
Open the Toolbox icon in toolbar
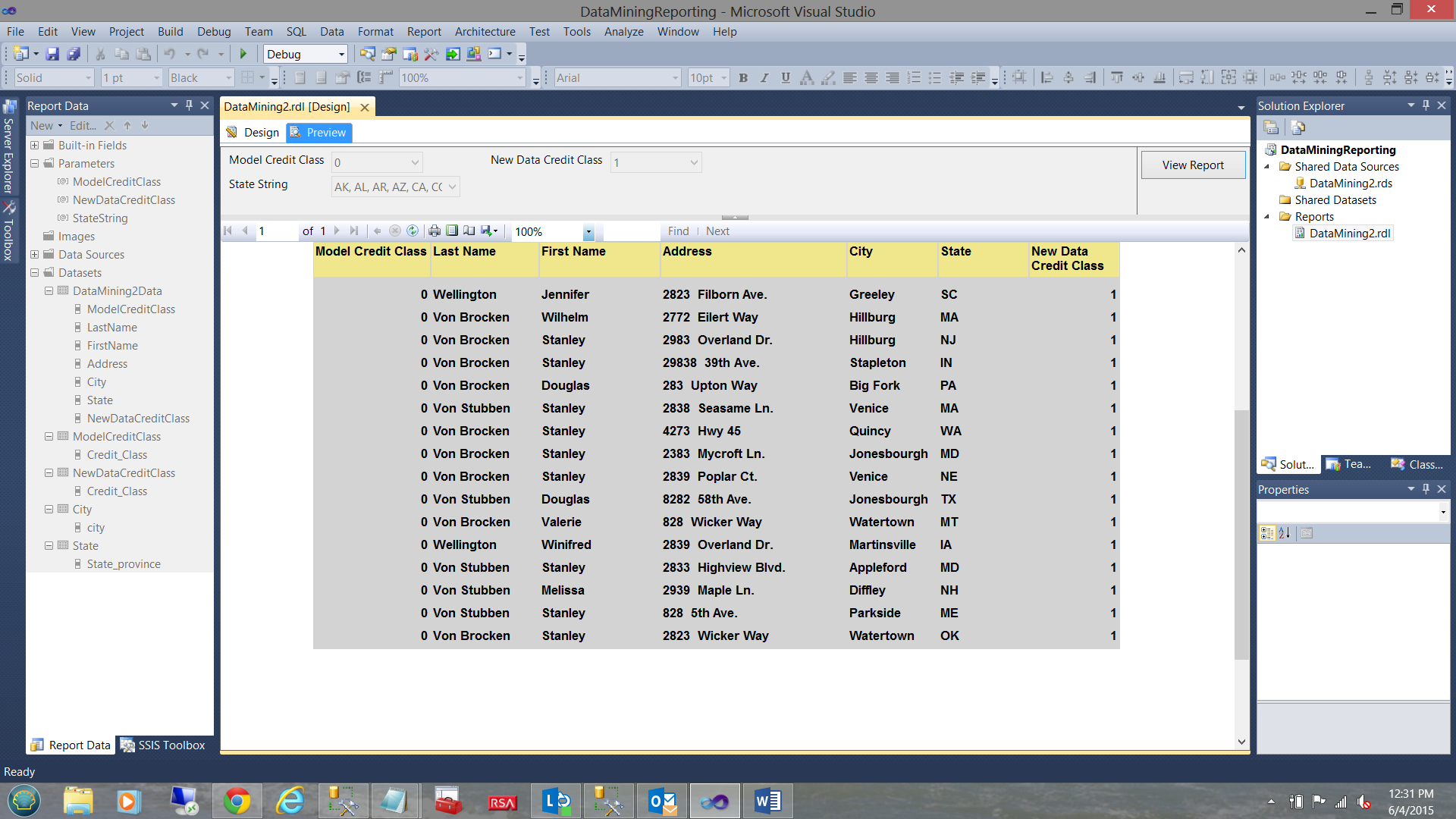431,54
